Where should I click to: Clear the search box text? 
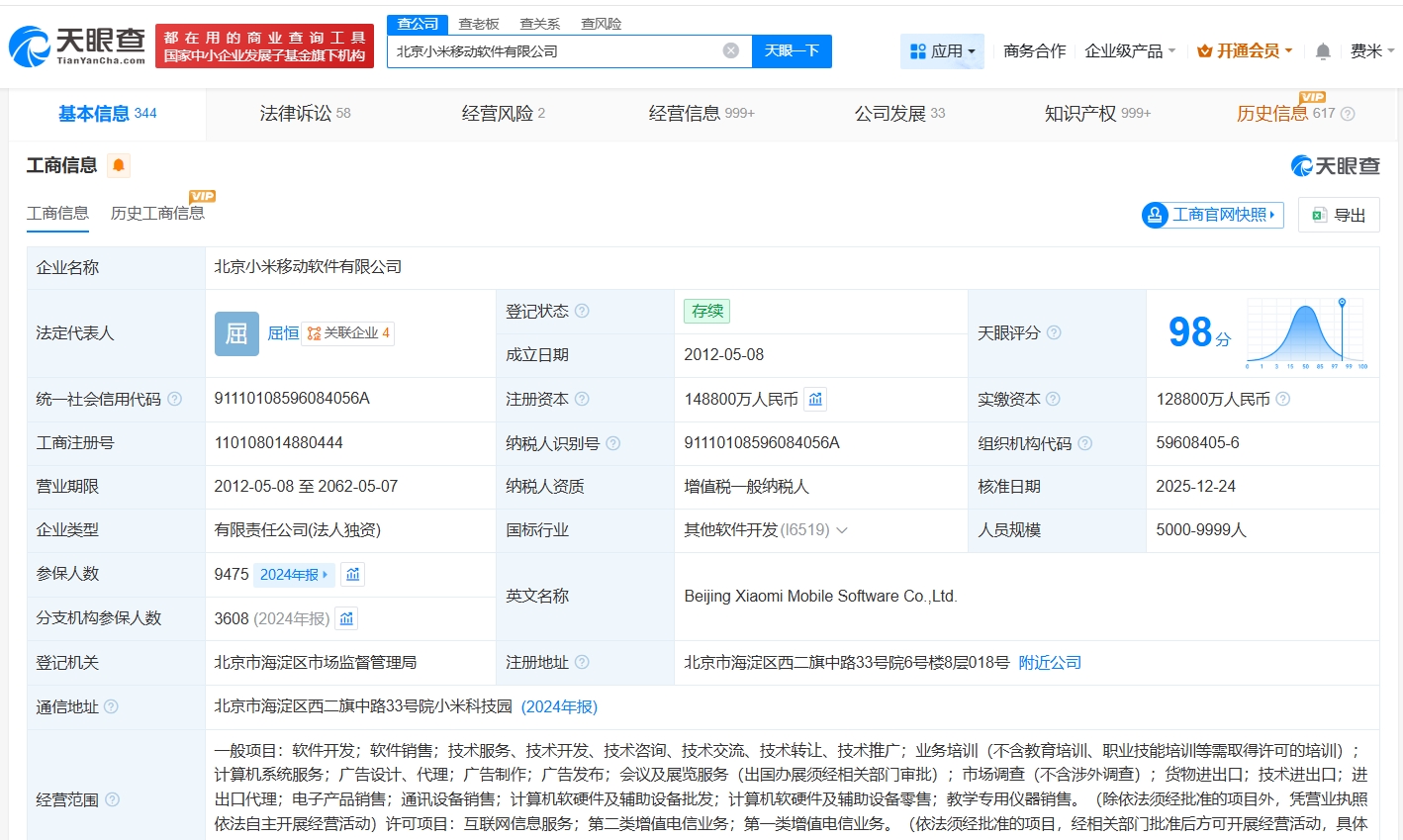coord(730,50)
